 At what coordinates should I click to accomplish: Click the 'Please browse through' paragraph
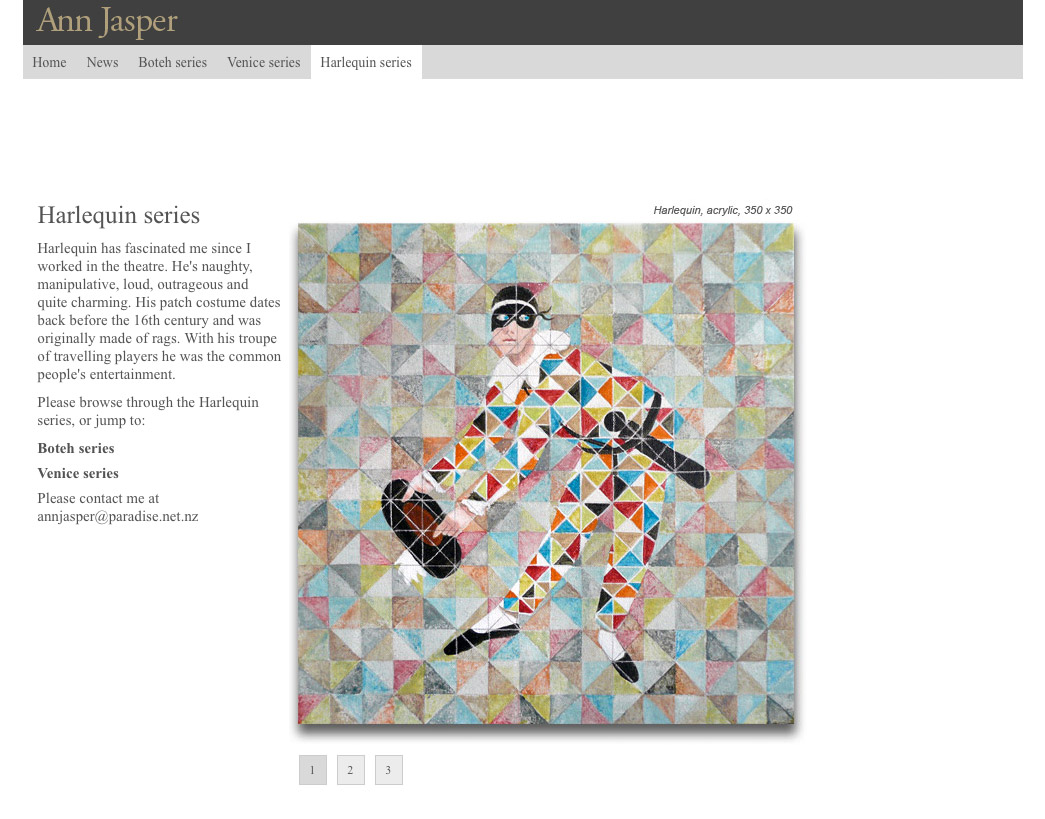pos(148,411)
